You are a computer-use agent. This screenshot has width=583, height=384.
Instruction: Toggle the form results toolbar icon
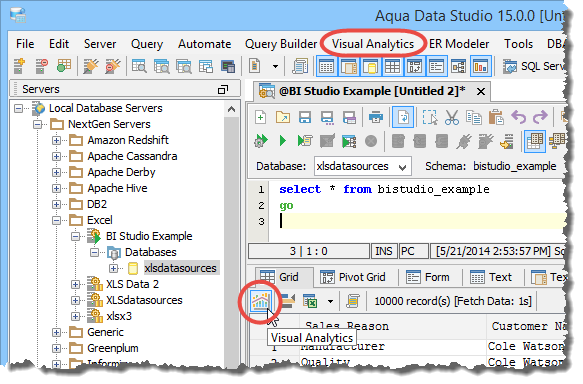pos(437,67)
